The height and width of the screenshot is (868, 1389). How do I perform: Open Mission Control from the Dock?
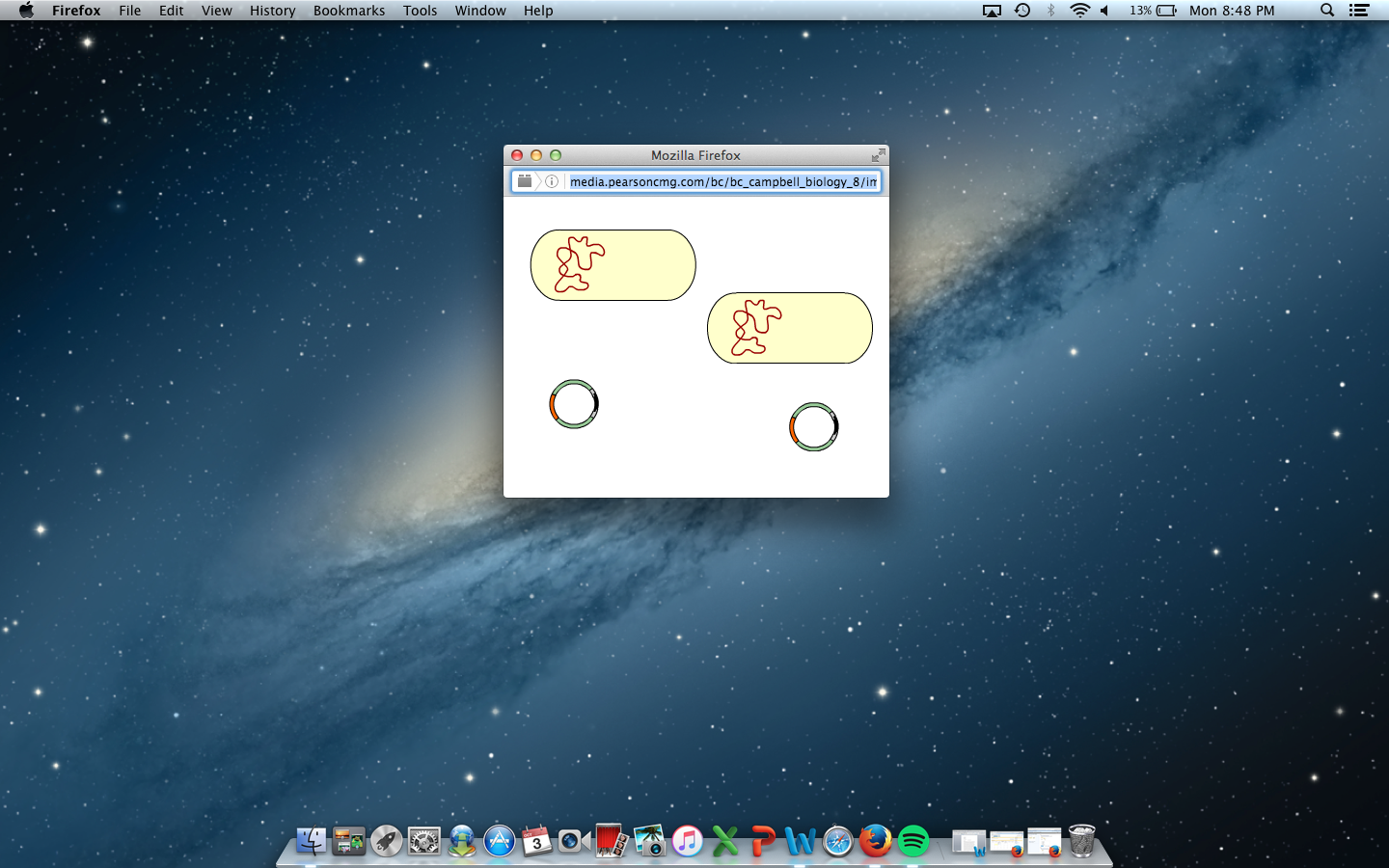click(349, 841)
